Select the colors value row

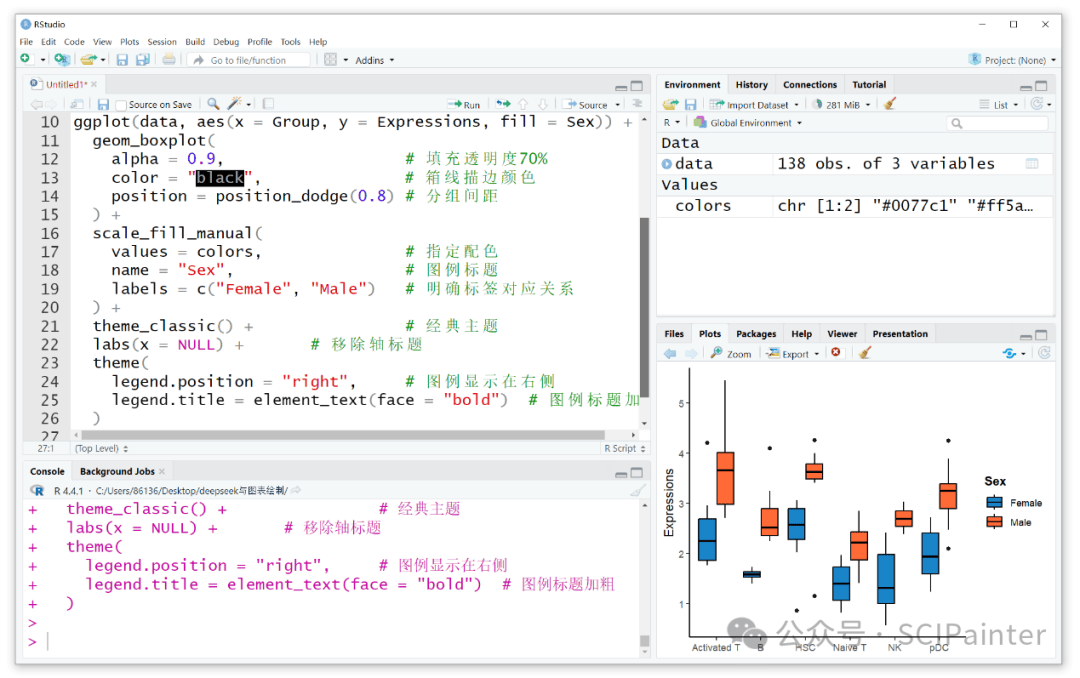tap(855, 205)
